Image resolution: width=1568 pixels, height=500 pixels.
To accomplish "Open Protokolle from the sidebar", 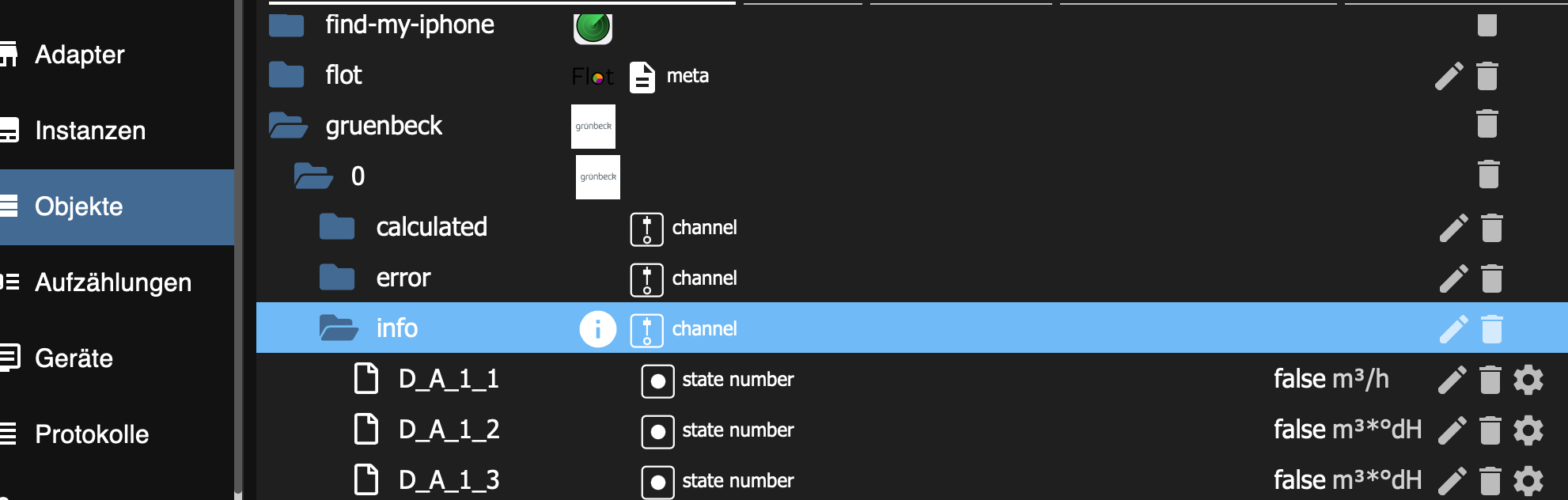I will 92,434.
